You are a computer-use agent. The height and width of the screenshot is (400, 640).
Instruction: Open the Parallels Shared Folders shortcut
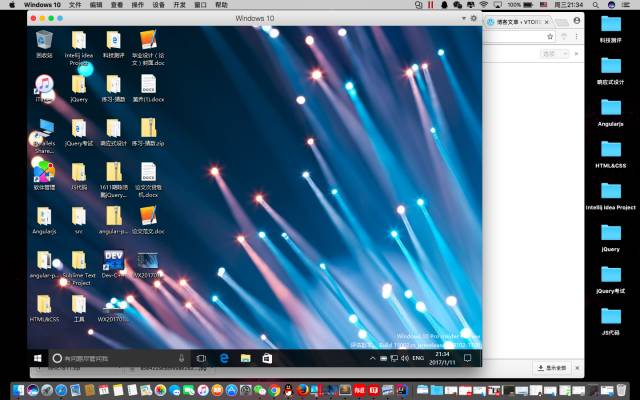(x=44, y=129)
